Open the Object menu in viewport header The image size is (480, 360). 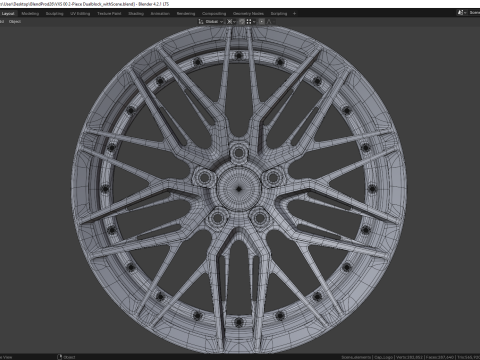pyautogui.click(x=15, y=22)
